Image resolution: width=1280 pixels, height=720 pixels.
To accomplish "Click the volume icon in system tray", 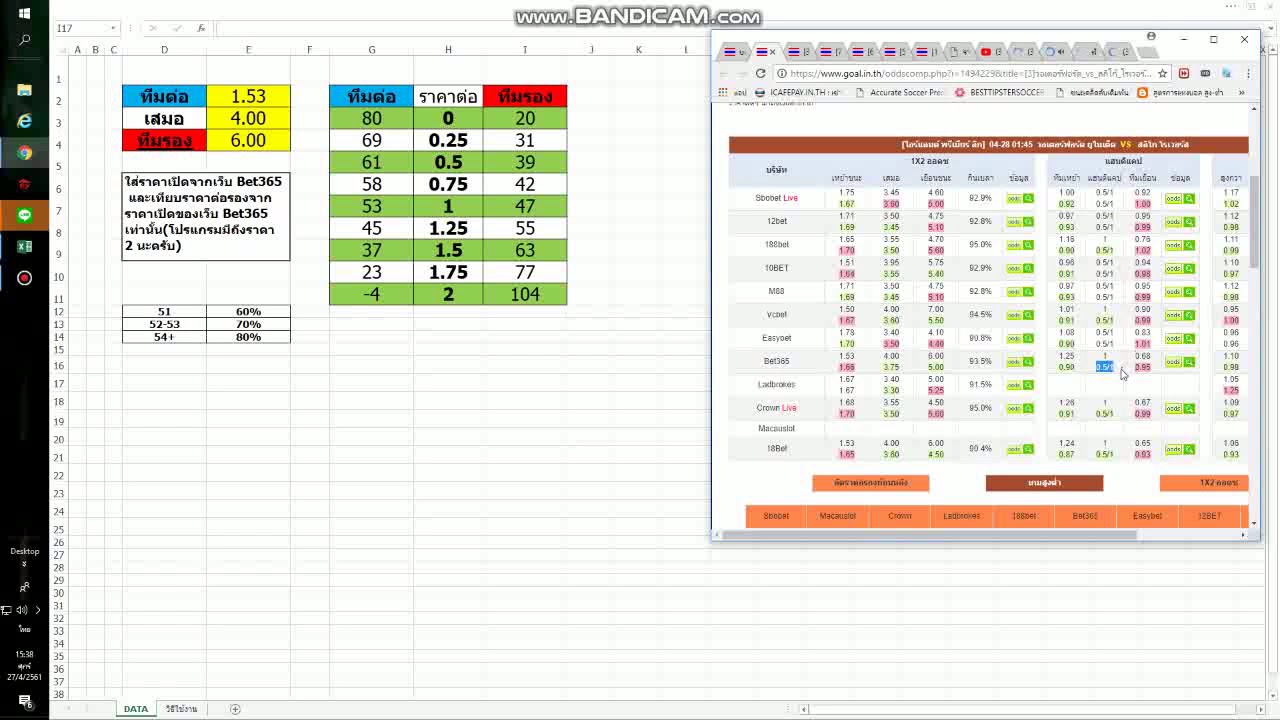I will click(x=24, y=610).
